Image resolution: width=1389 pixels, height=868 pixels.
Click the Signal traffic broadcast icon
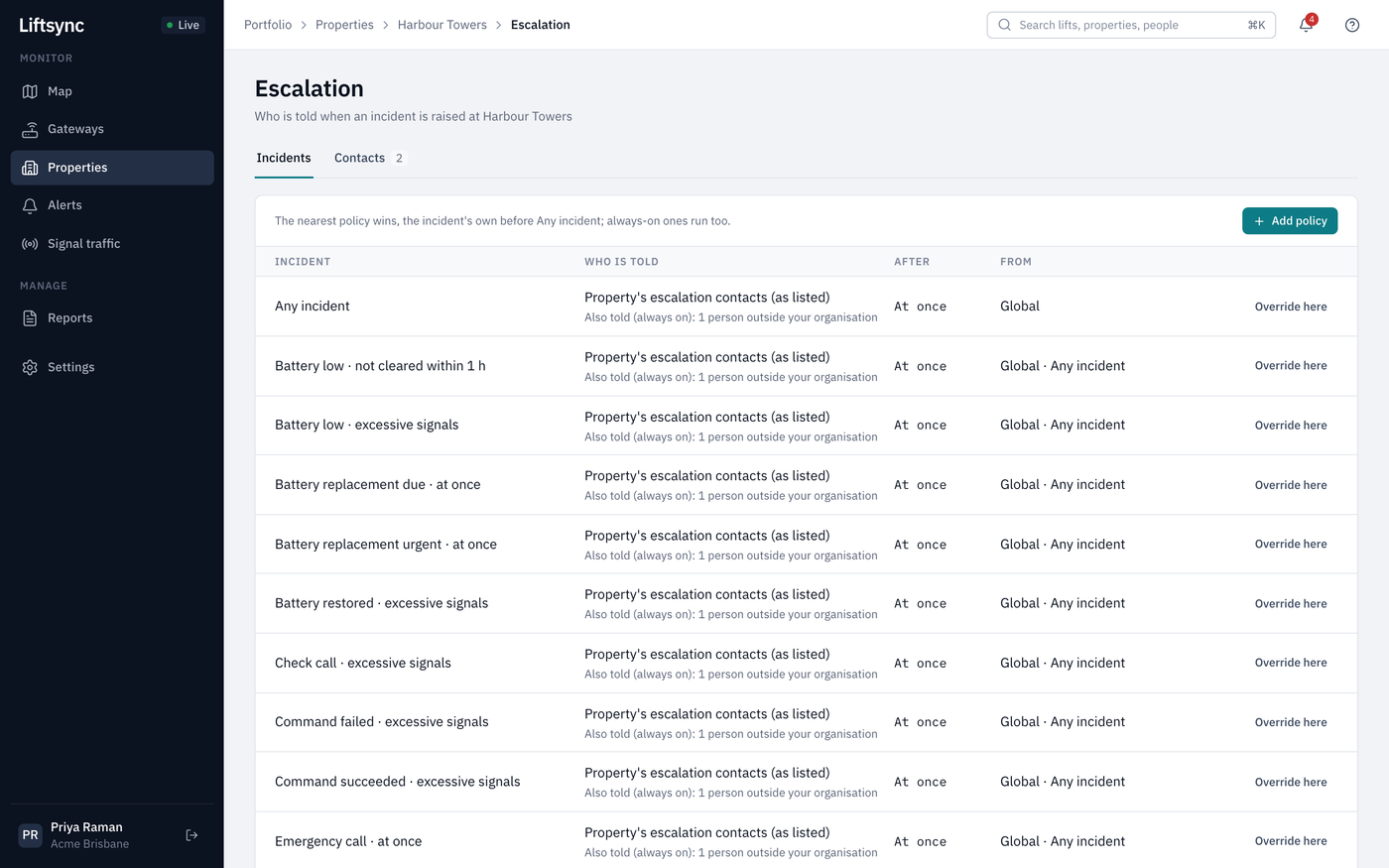click(30, 244)
